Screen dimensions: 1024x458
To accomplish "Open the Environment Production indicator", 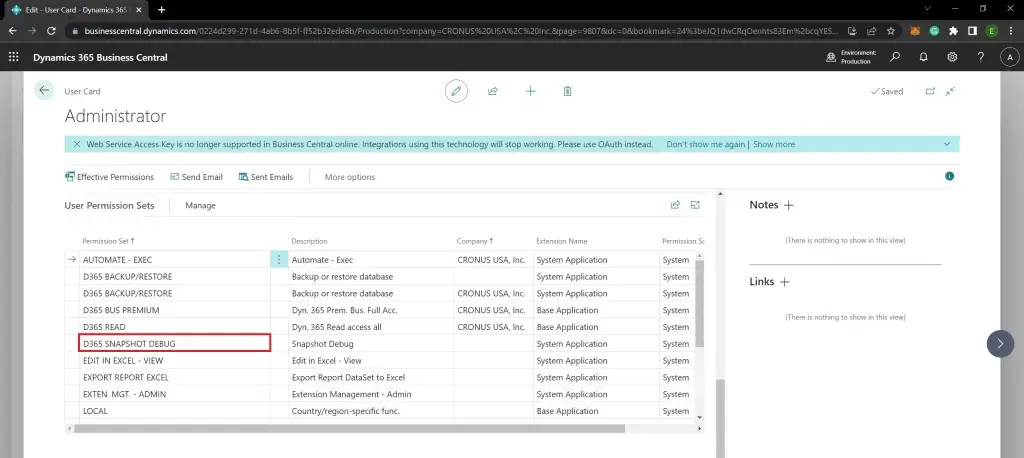I will (852, 57).
